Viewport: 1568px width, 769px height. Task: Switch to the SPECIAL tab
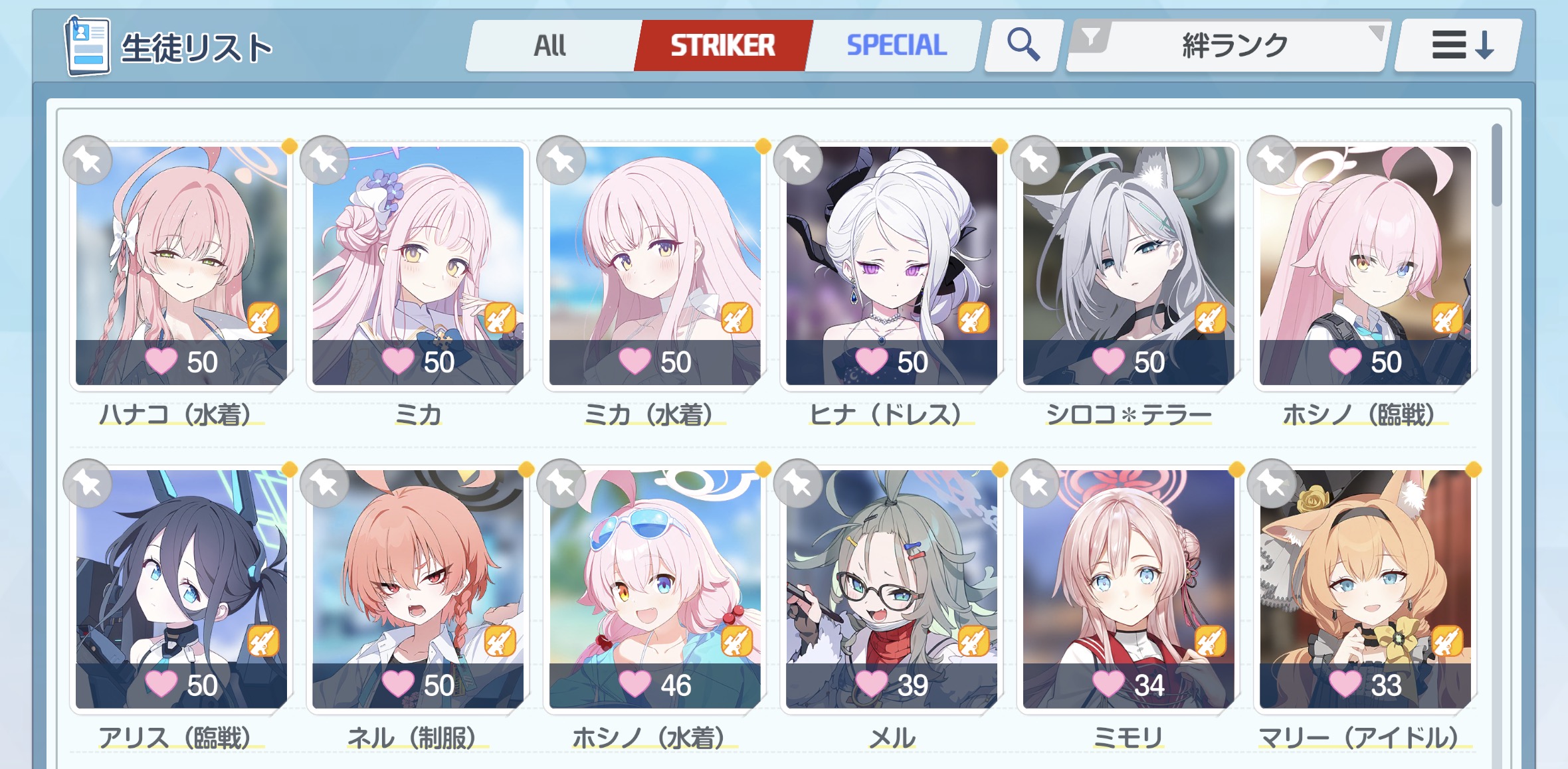coord(896,45)
